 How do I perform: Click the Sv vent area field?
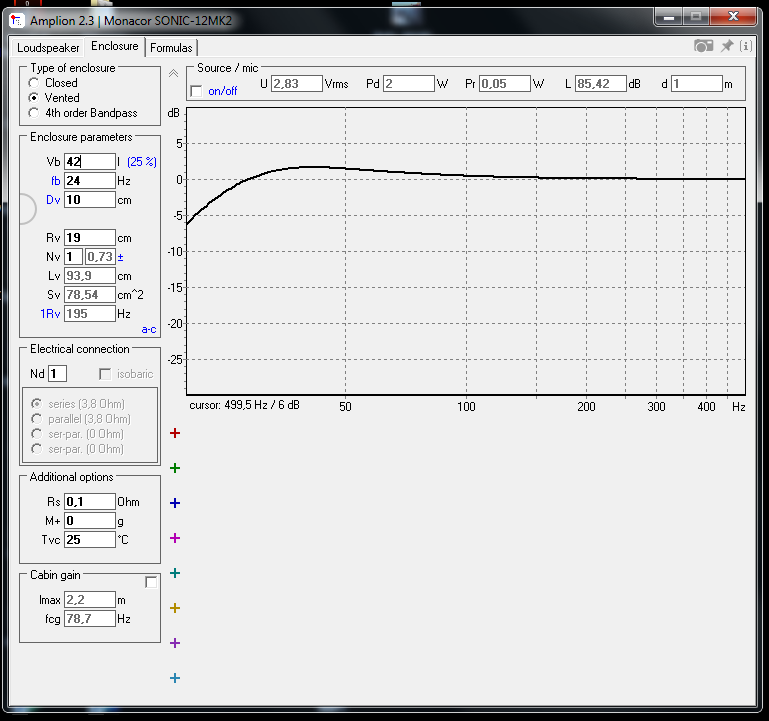click(90, 295)
